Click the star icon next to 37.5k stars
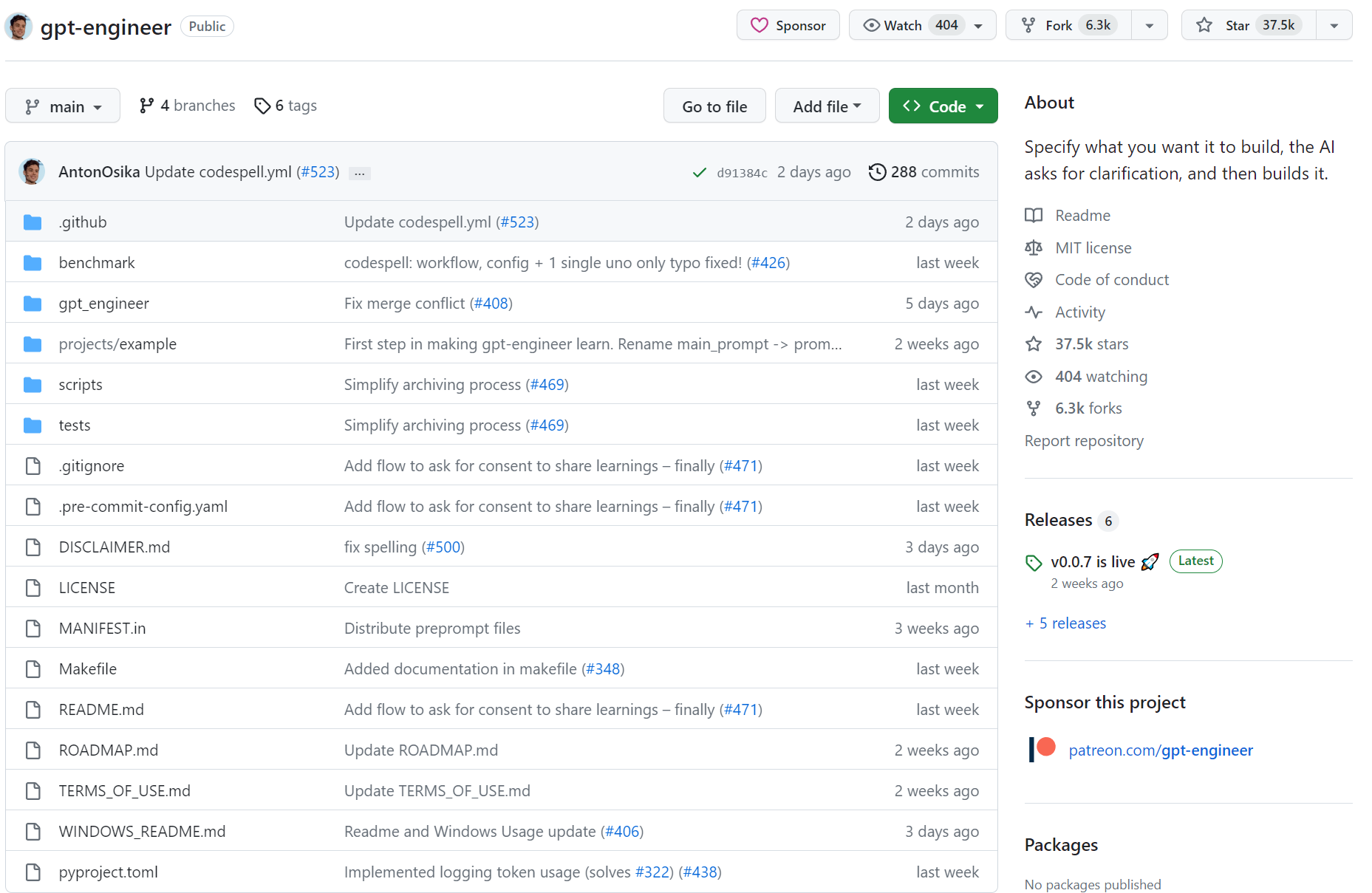Screen dimensions: 1372x893 (x=1034, y=344)
